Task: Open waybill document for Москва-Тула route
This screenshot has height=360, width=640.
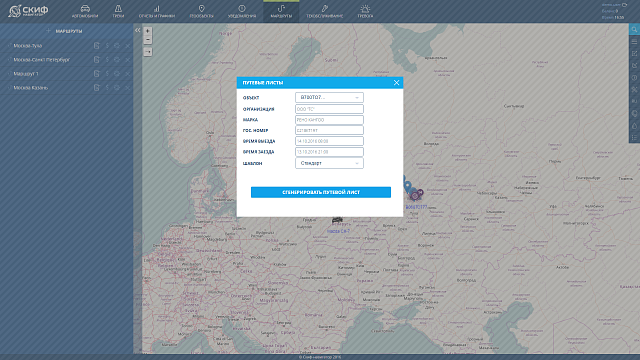Action: coord(97,46)
